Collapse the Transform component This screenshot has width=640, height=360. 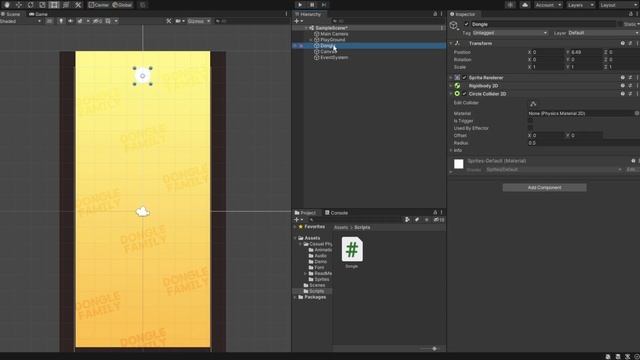[451, 43]
